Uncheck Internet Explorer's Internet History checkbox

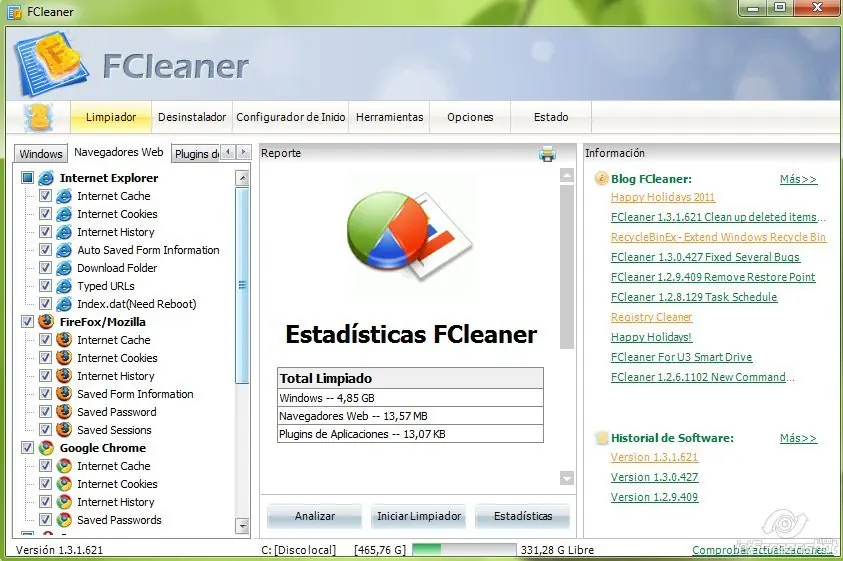(45, 232)
